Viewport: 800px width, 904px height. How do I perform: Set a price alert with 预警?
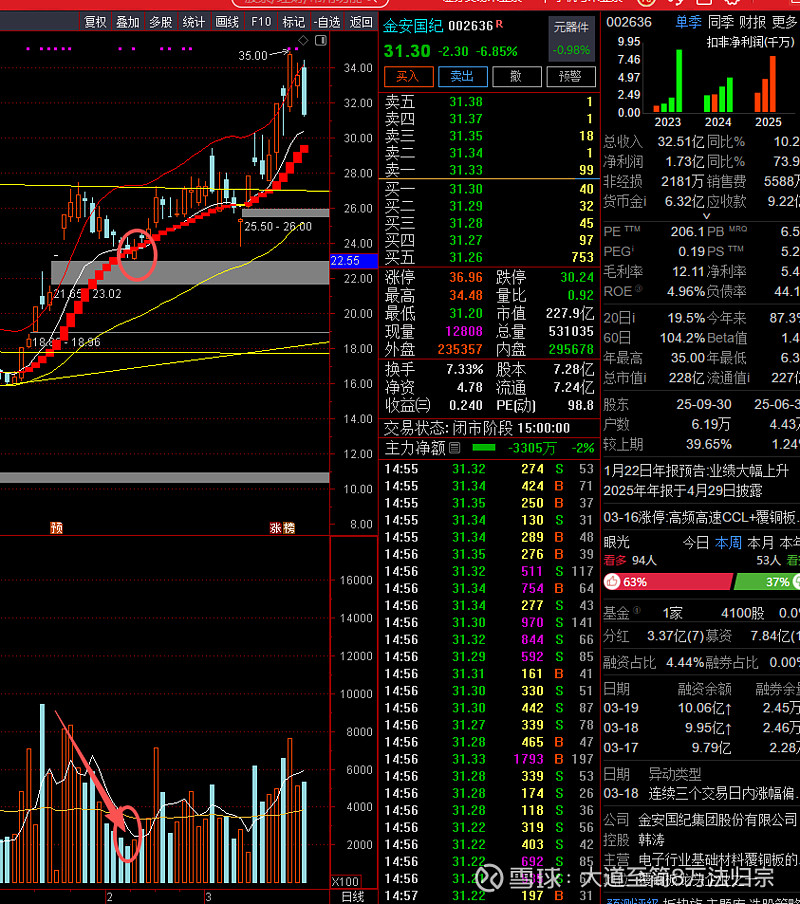571,76
